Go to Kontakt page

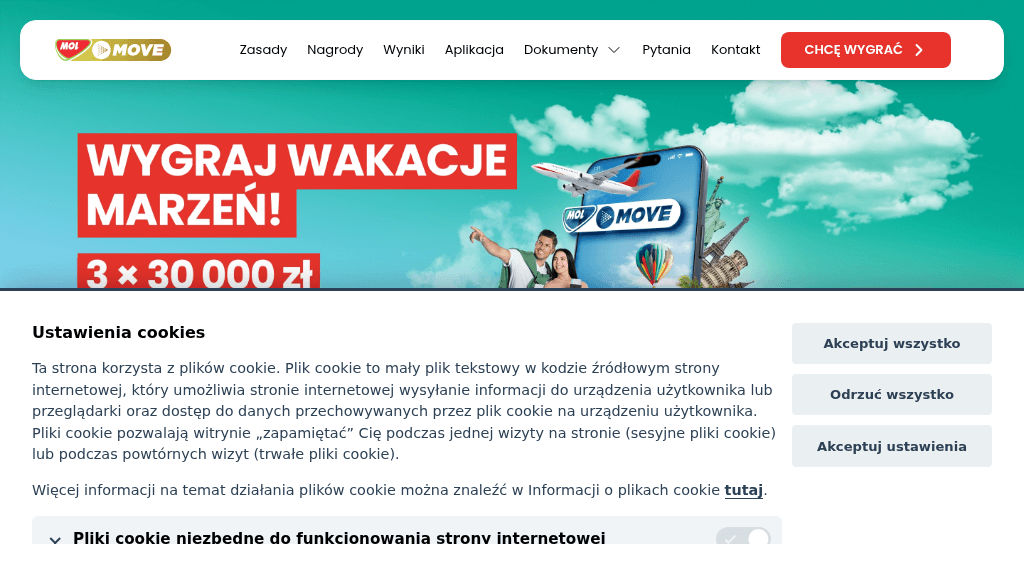735,50
